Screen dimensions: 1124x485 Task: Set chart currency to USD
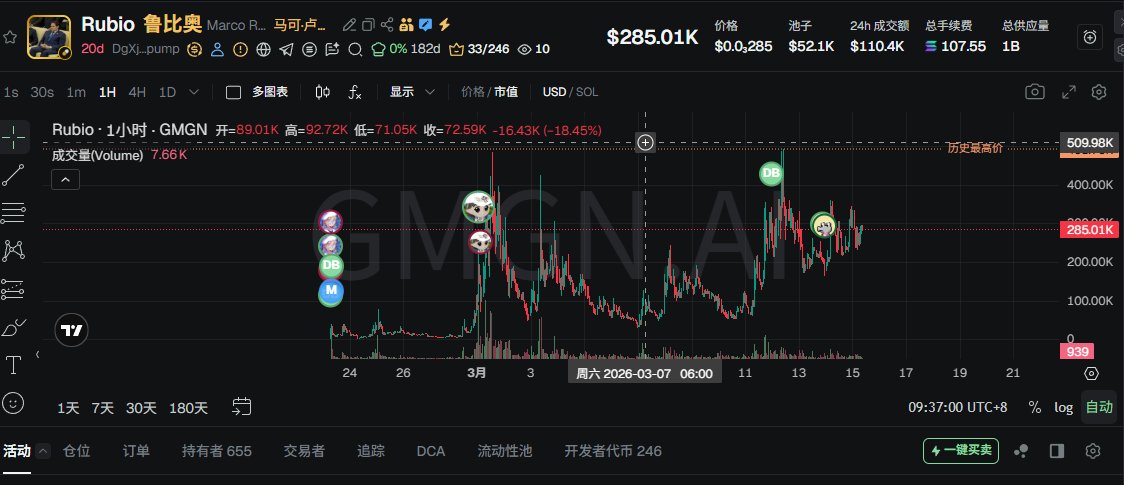tap(554, 92)
